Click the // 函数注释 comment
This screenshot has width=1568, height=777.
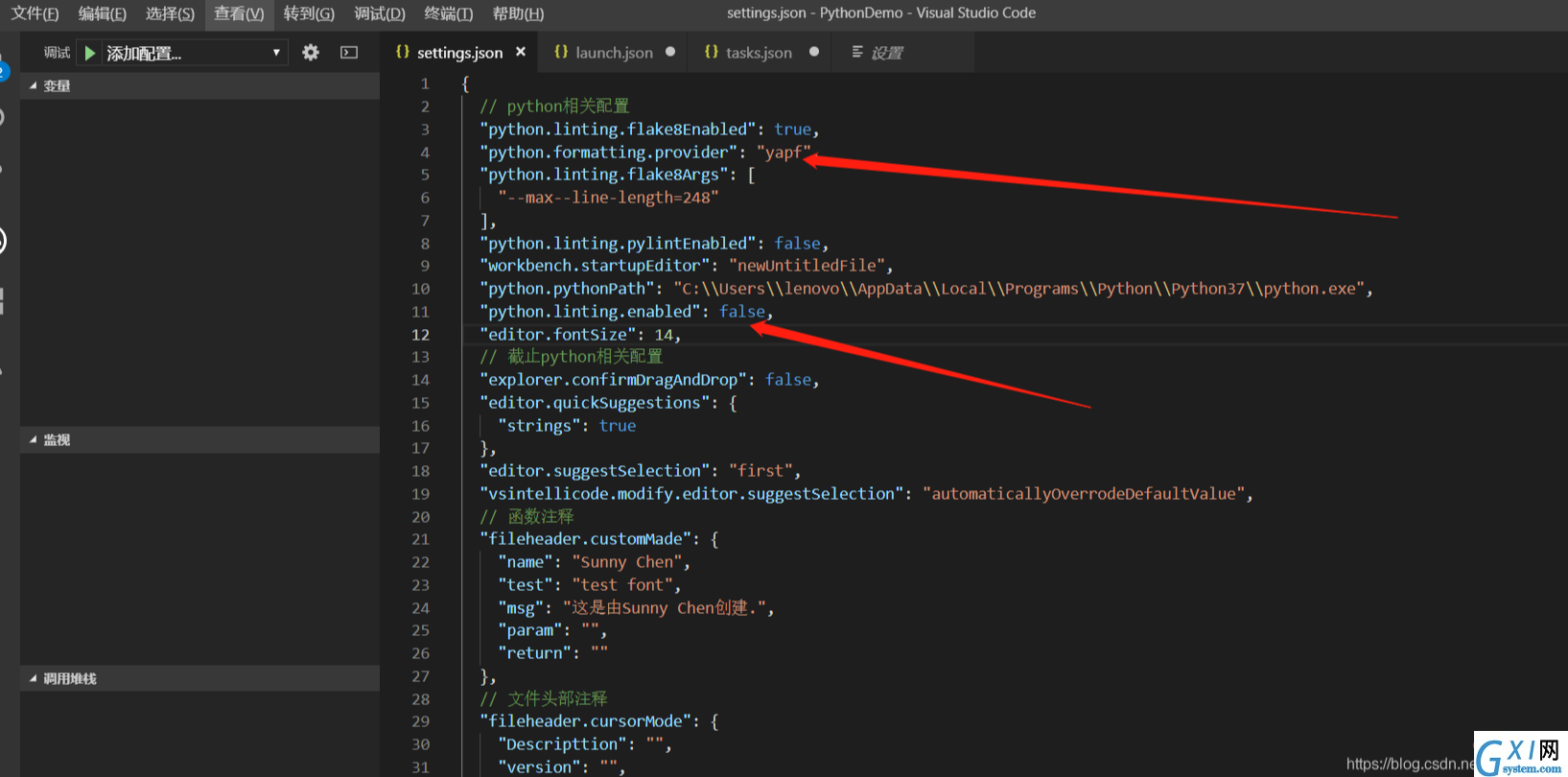click(527, 517)
